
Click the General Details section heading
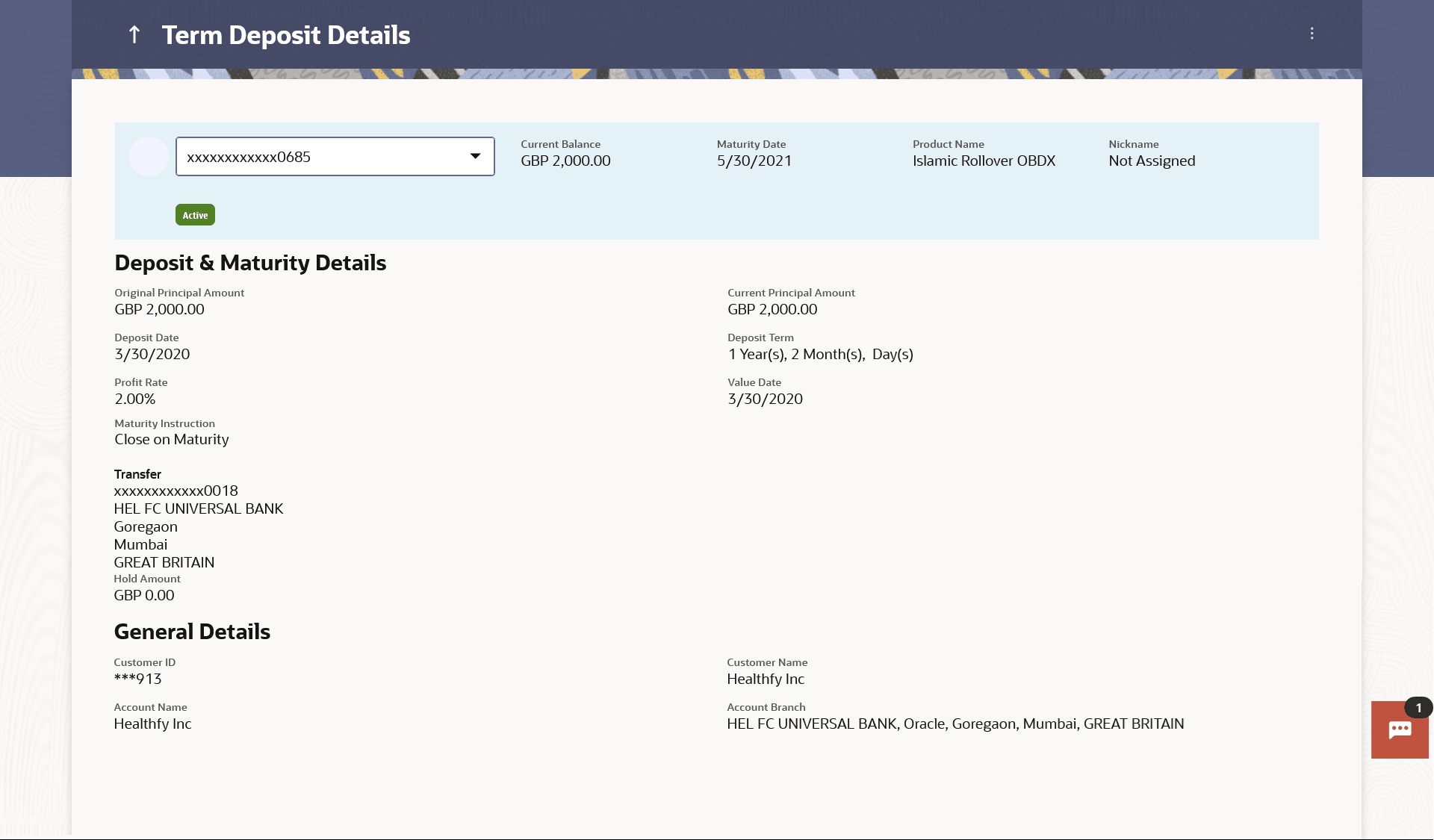(x=192, y=632)
